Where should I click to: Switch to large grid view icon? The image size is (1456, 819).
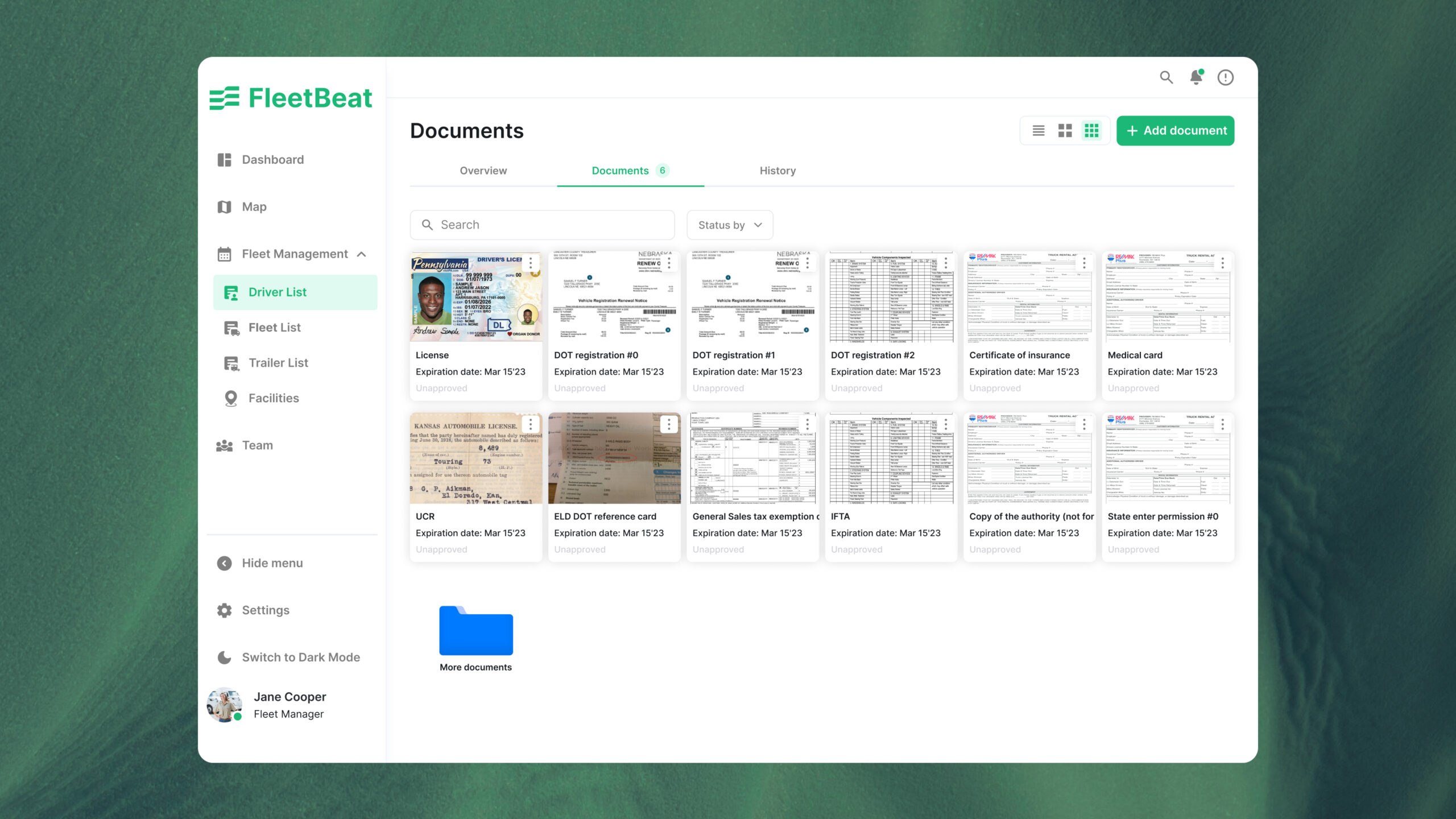point(1065,131)
